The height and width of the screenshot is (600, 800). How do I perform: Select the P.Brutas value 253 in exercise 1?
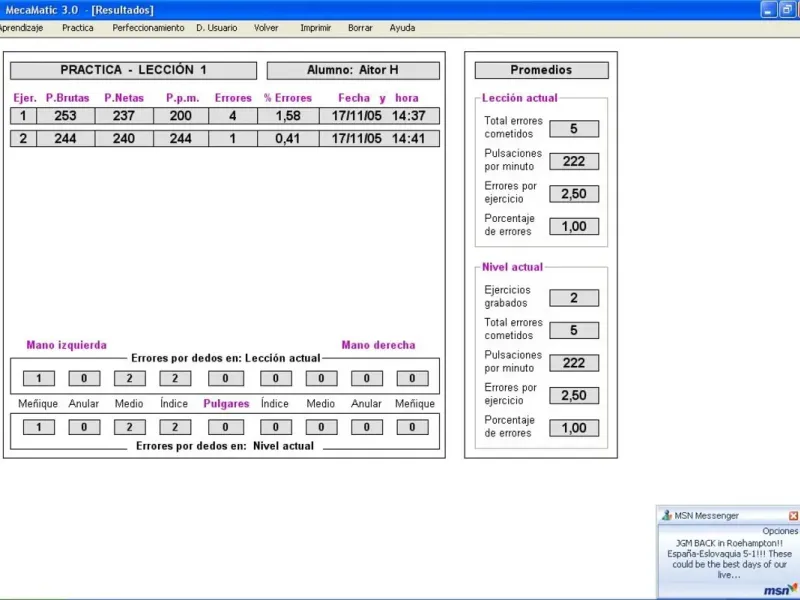[65, 116]
